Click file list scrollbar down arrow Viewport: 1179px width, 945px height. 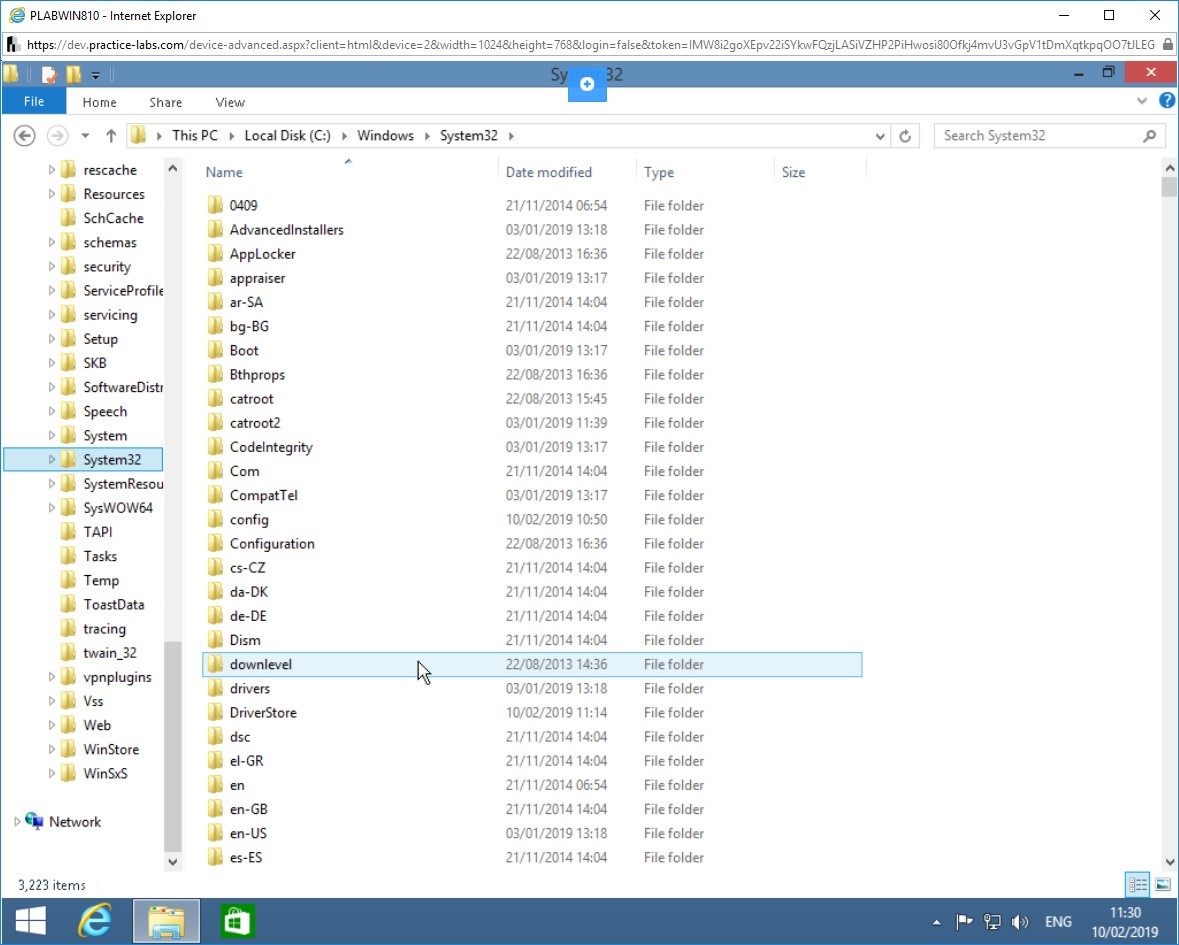pyautogui.click(x=1169, y=862)
